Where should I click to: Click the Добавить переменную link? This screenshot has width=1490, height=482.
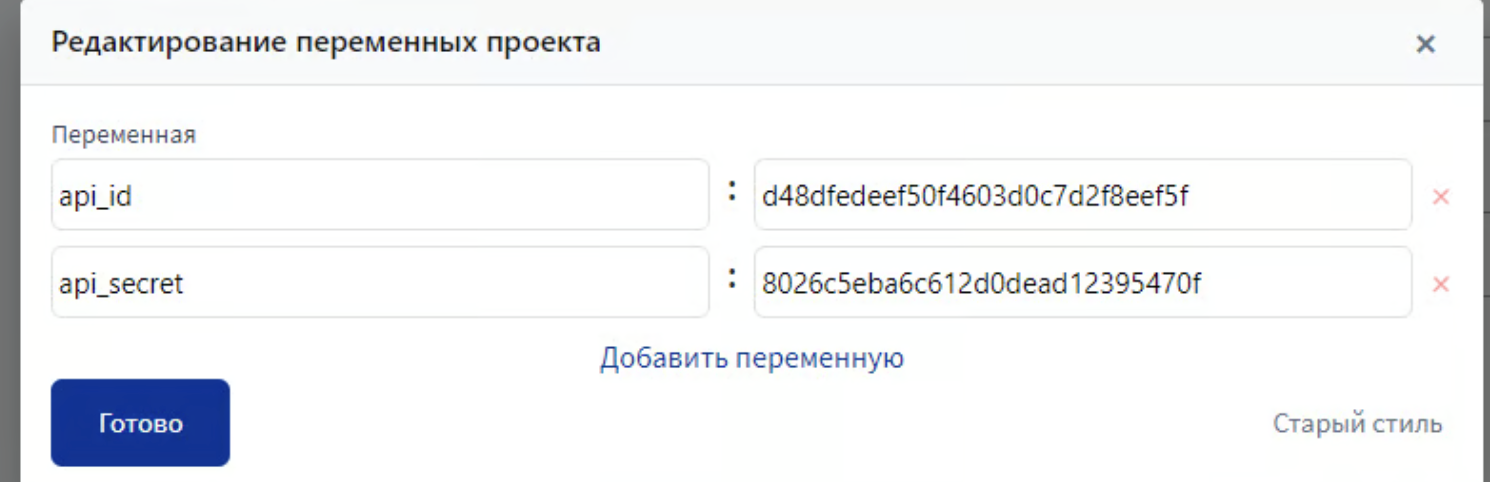pyautogui.click(x=751, y=357)
